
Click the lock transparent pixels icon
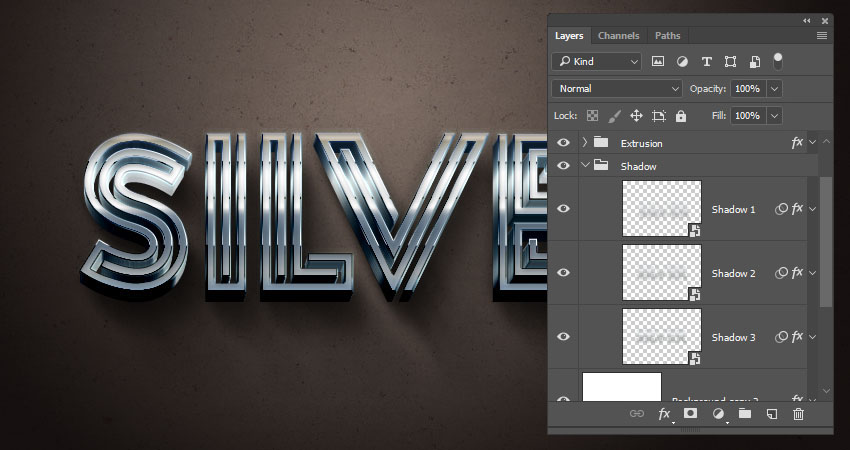pos(592,116)
